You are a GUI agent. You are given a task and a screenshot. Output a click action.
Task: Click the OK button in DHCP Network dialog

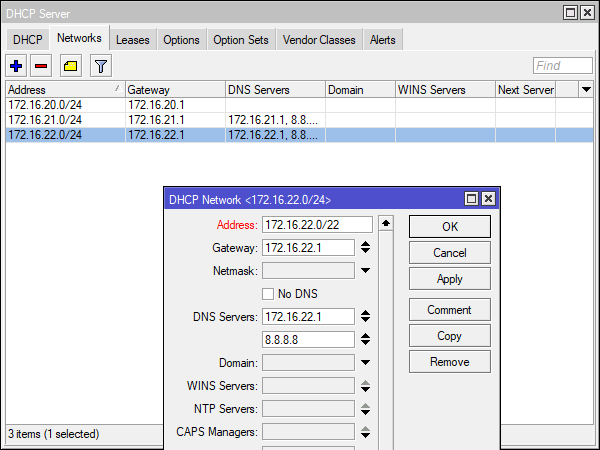[x=450, y=227]
